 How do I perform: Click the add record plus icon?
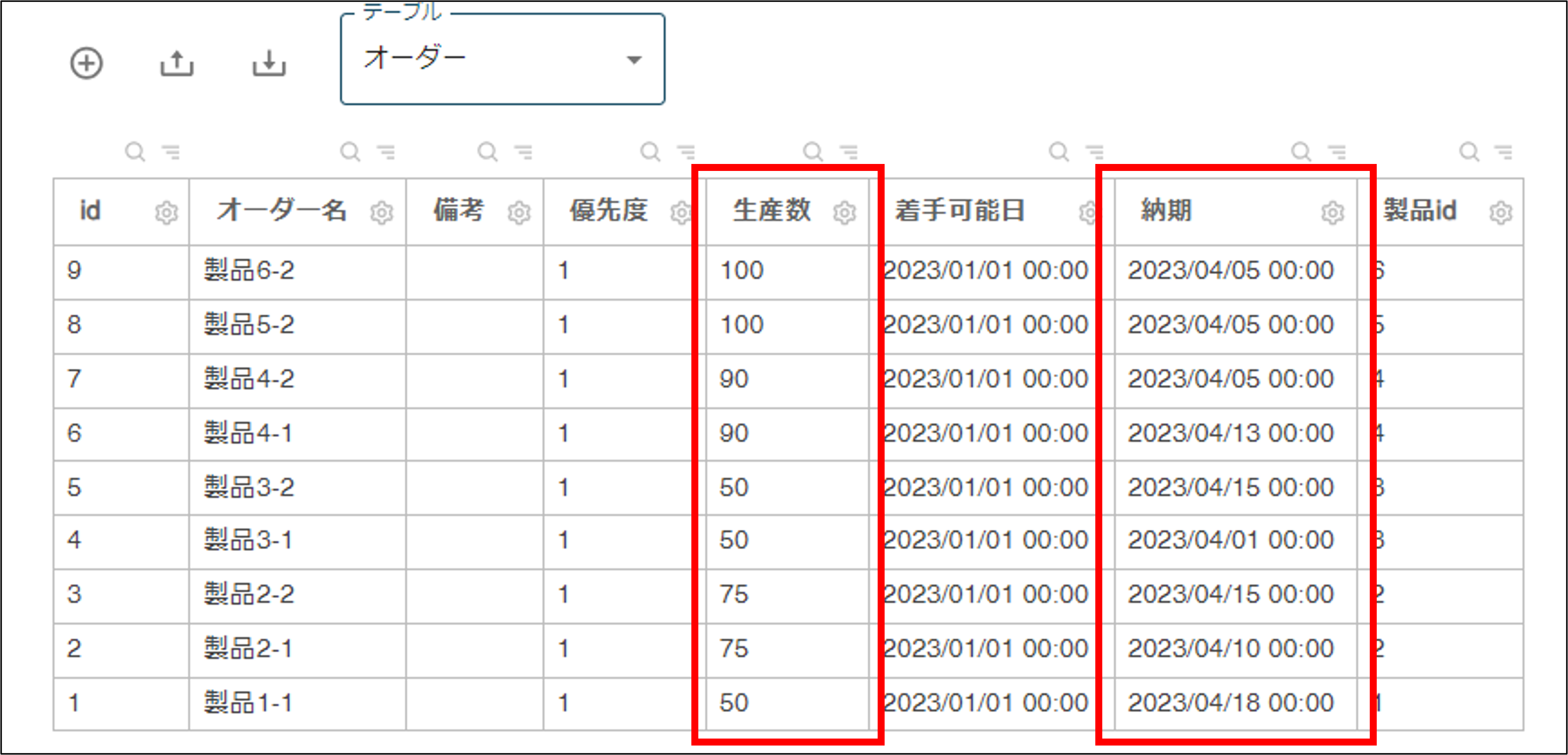(x=87, y=63)
